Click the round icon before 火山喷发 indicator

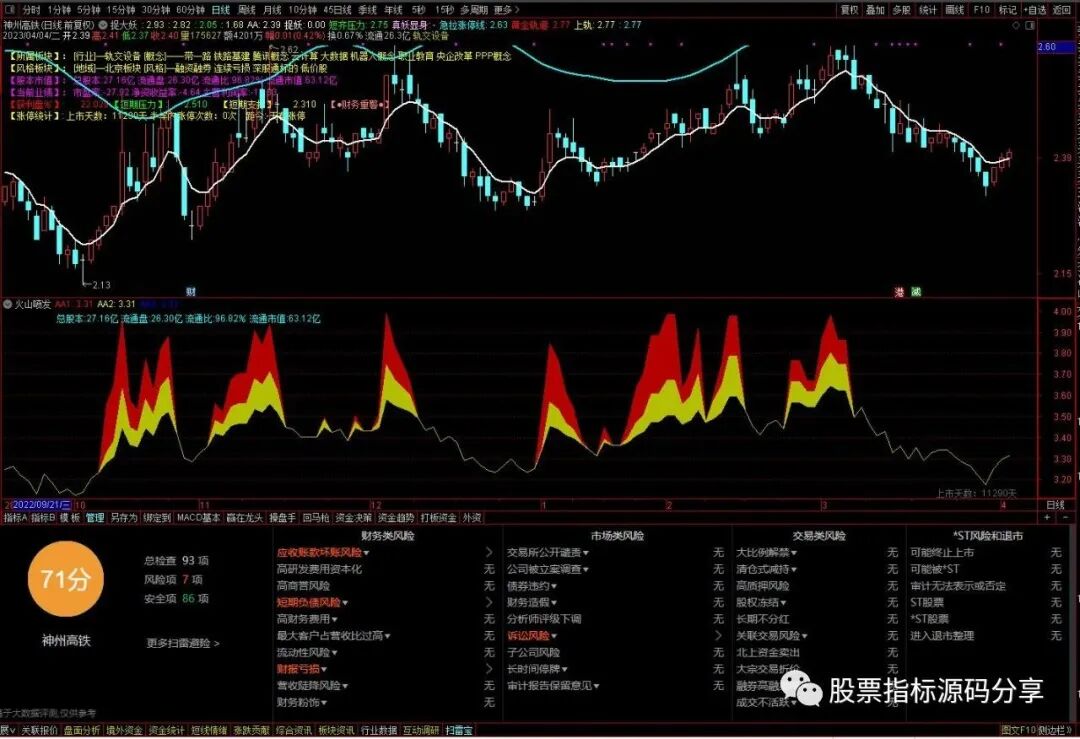[x=8, y=304]
